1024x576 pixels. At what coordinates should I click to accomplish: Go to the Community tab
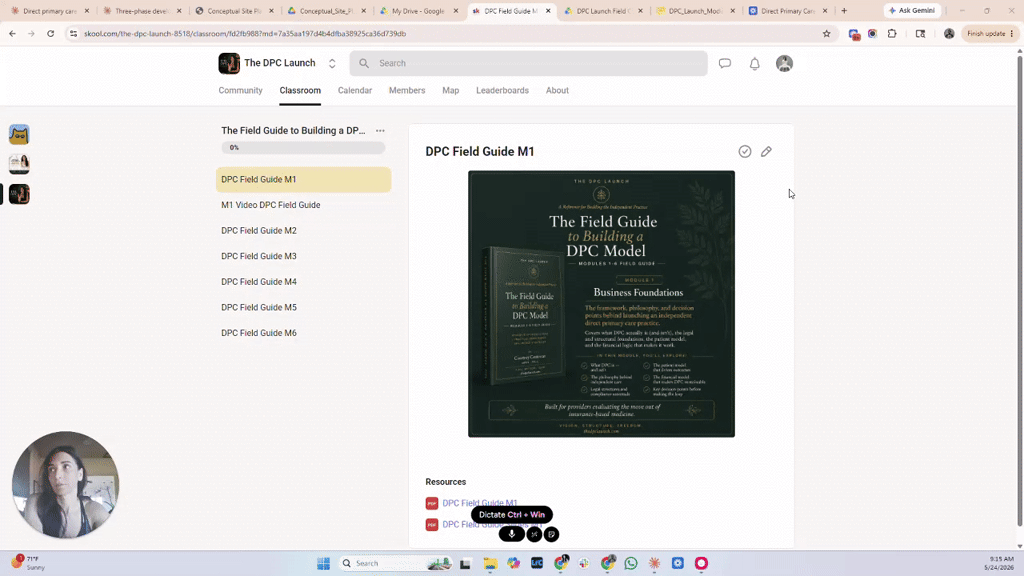pyautogui.click(x=240, y=90)
